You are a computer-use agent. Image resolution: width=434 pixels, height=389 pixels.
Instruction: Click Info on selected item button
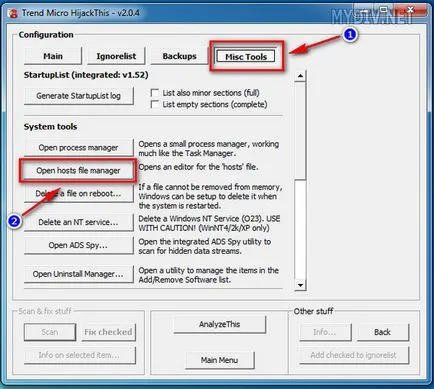click(x=79, y=355)
